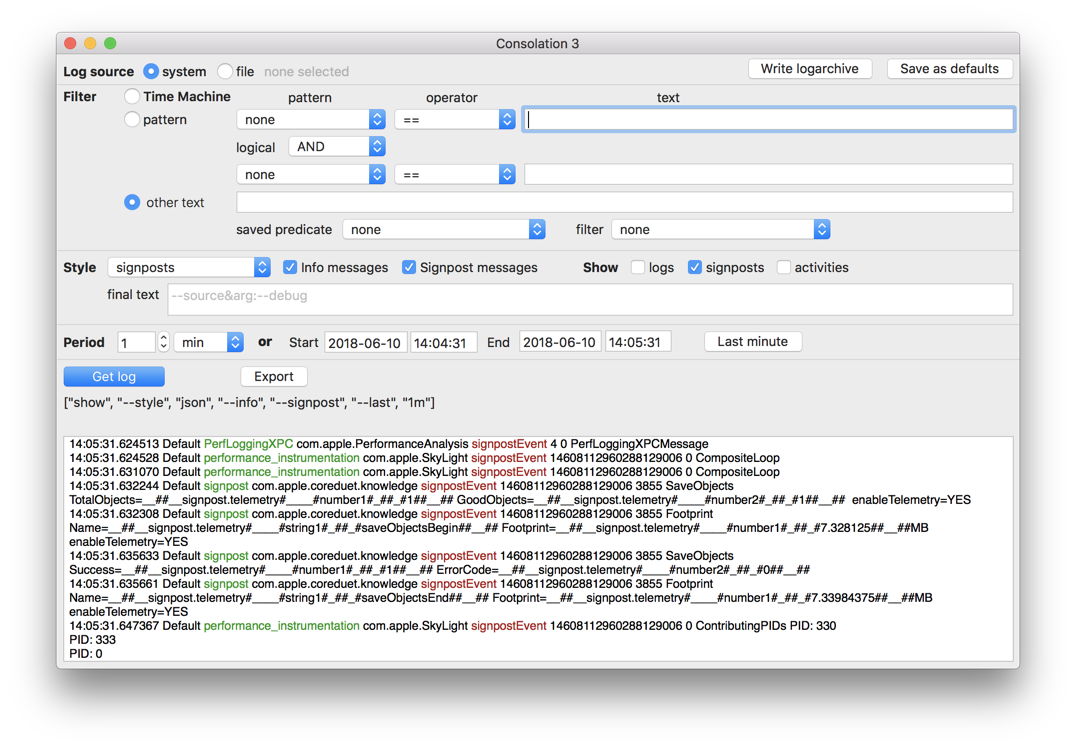1076x749 pixels.
Task: Click the Period value stepper arrows
Action: 164,342
